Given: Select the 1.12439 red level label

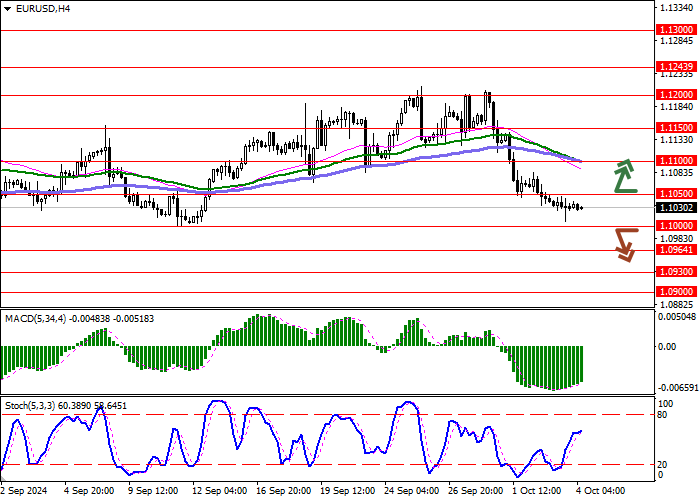Looking at the screenshot, I should pos(676,67).
